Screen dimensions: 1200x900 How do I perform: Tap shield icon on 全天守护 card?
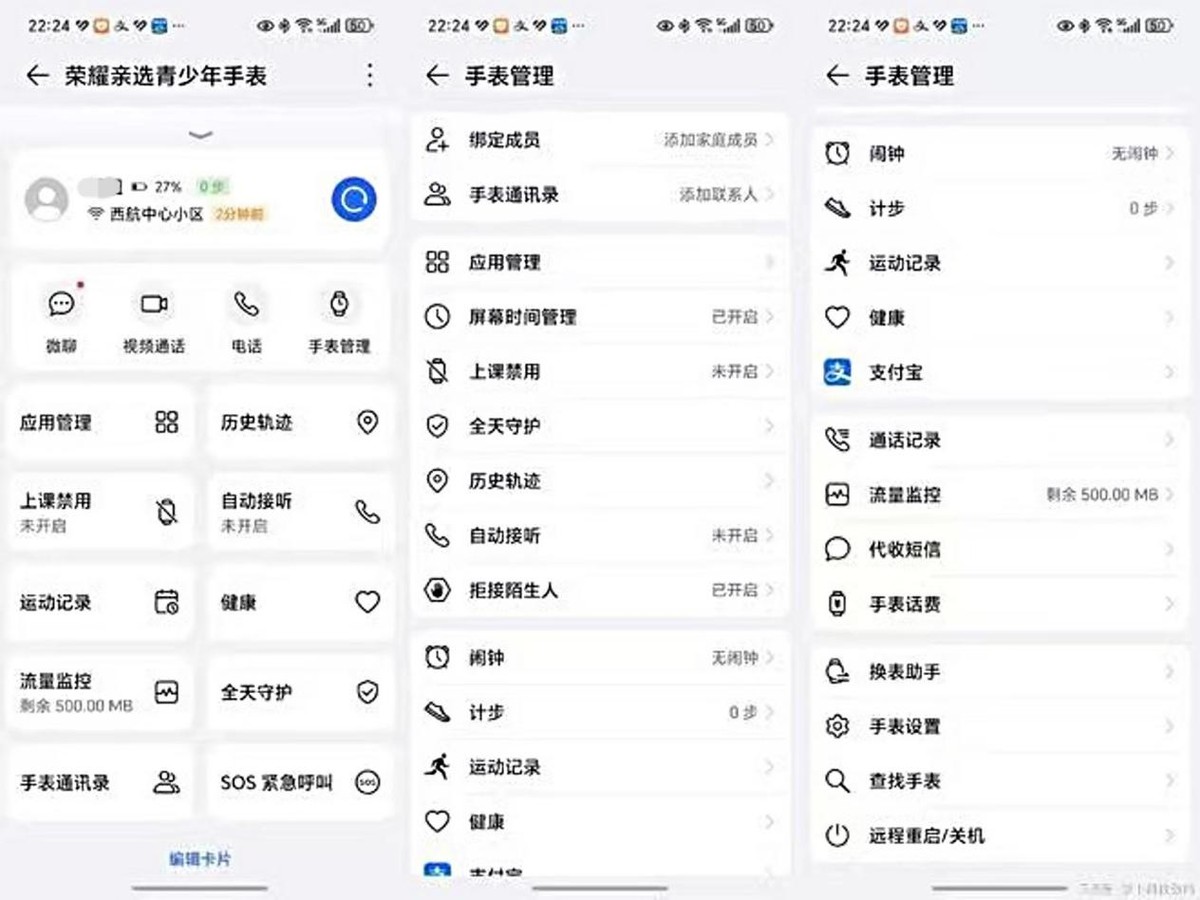point(368,692)
